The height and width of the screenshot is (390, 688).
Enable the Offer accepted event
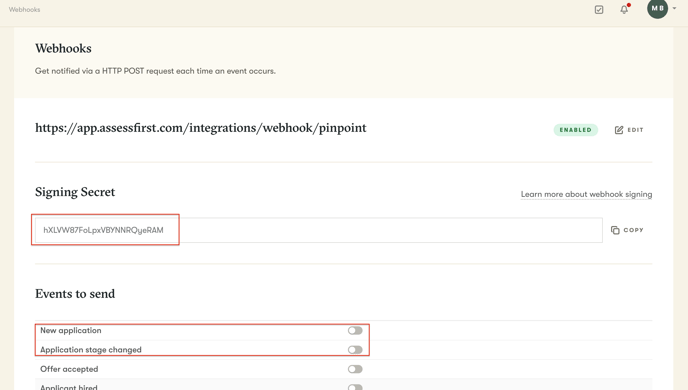click(x=355, y=369)
